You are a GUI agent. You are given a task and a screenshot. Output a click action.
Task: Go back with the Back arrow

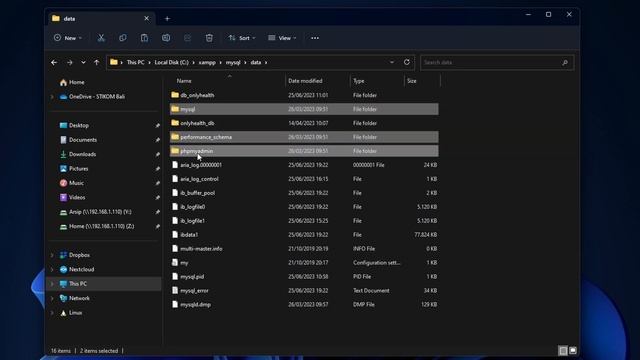(x=54, y=62)
